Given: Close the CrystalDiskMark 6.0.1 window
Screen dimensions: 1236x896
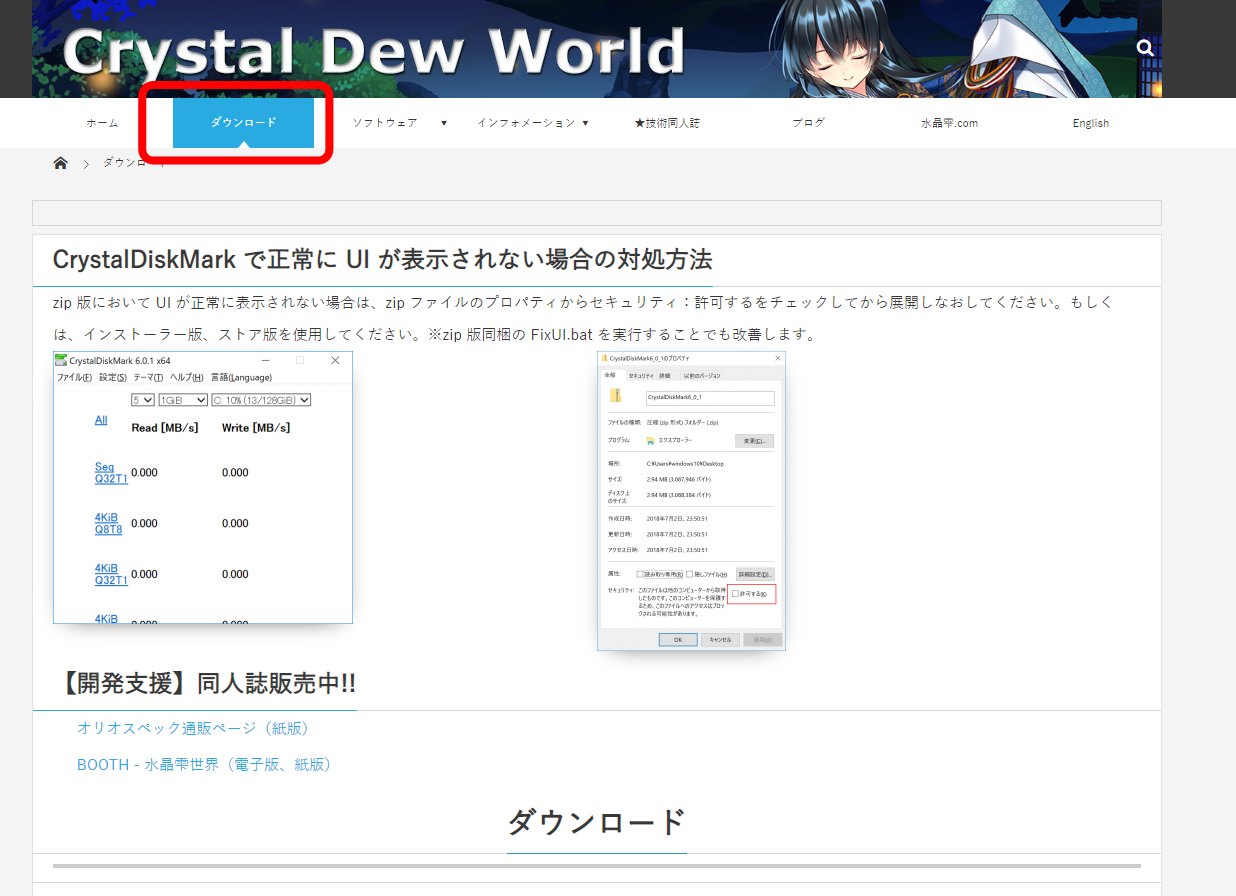Looking at the screenshot, I should click(335, 360).
